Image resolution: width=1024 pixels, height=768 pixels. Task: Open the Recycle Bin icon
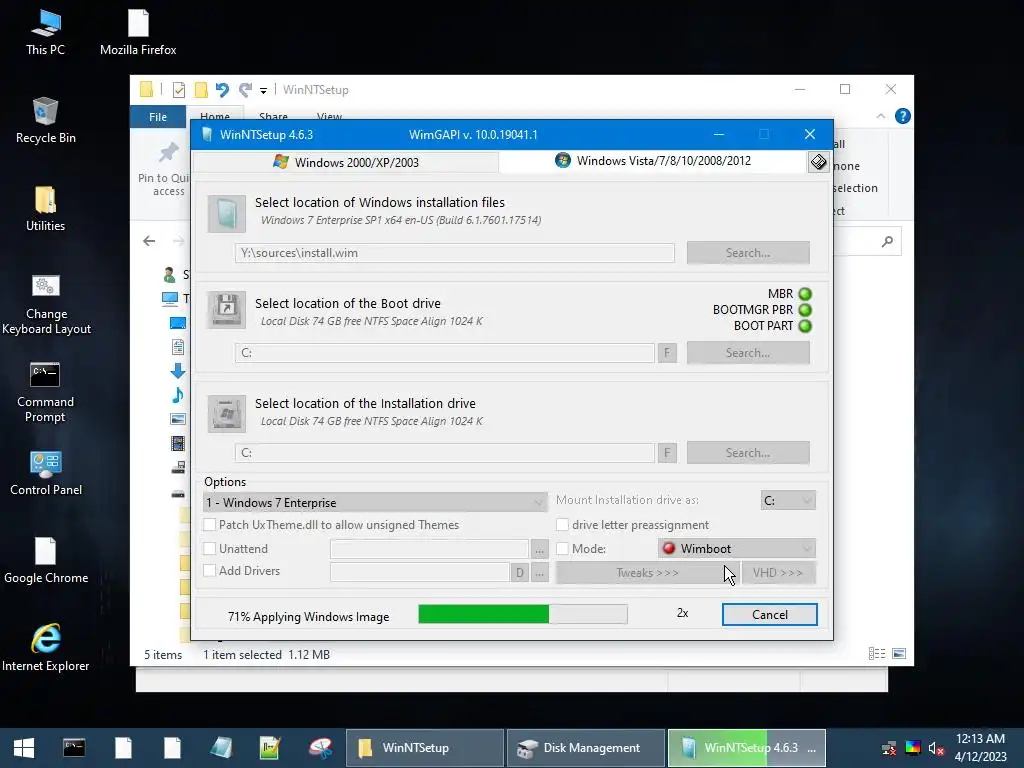[x=45, y=120]
